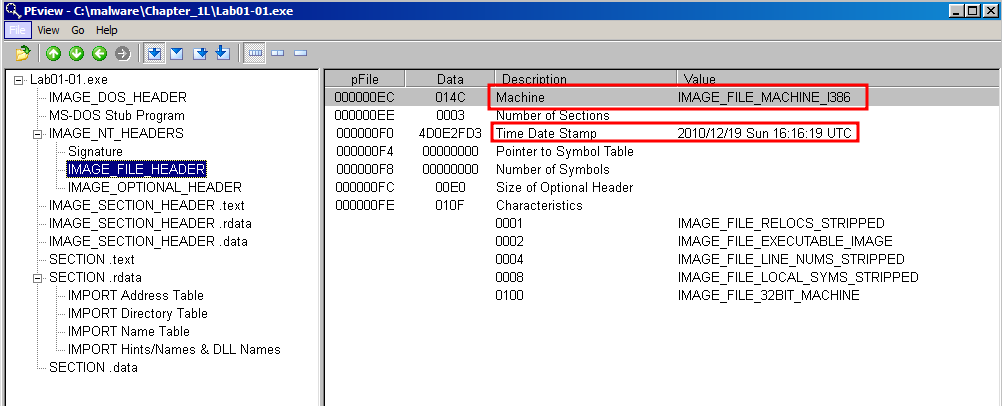
Task: Click IMAGE_FILE_RELOCS_STRIPPED value
Action: pyautogui.click(x=781, y=223)
